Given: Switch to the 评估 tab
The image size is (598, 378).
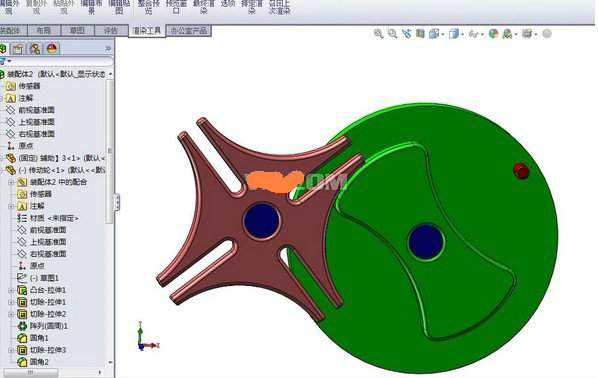Looking at the screenshot, I should tap(111, 31).
